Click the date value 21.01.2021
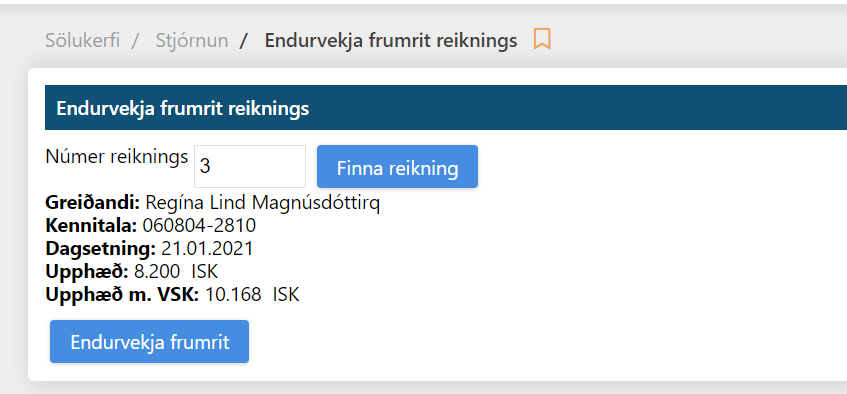This screenshot has width=847, height=394. click(x=207, y=248)
